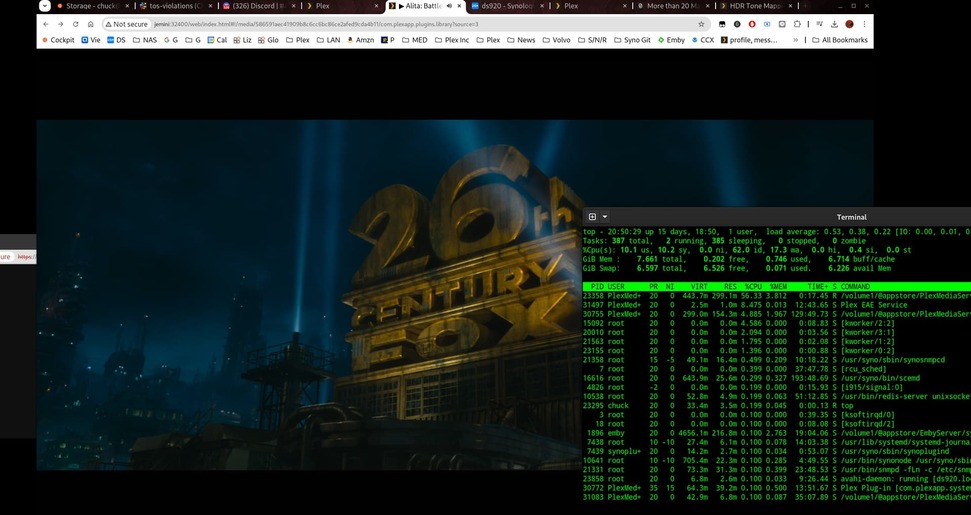The width and height of the screenshot is (971, 515).
Task: Click the Not secure site info chip
Action: (x=126, y=24)
